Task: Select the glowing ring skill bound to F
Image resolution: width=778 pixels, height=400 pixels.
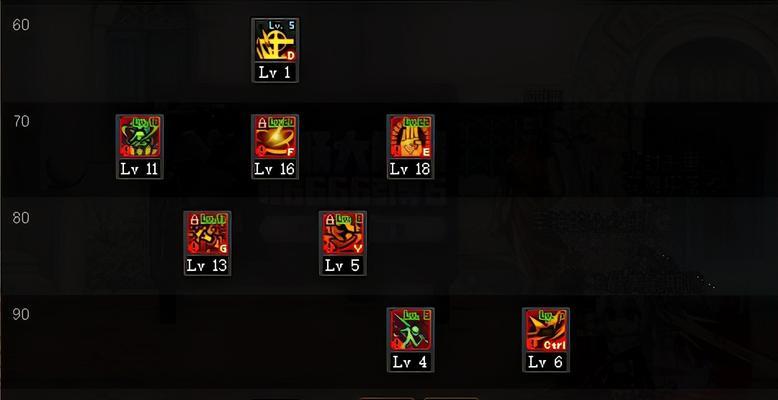Action: pyautogui.click(x=275, y=137)
